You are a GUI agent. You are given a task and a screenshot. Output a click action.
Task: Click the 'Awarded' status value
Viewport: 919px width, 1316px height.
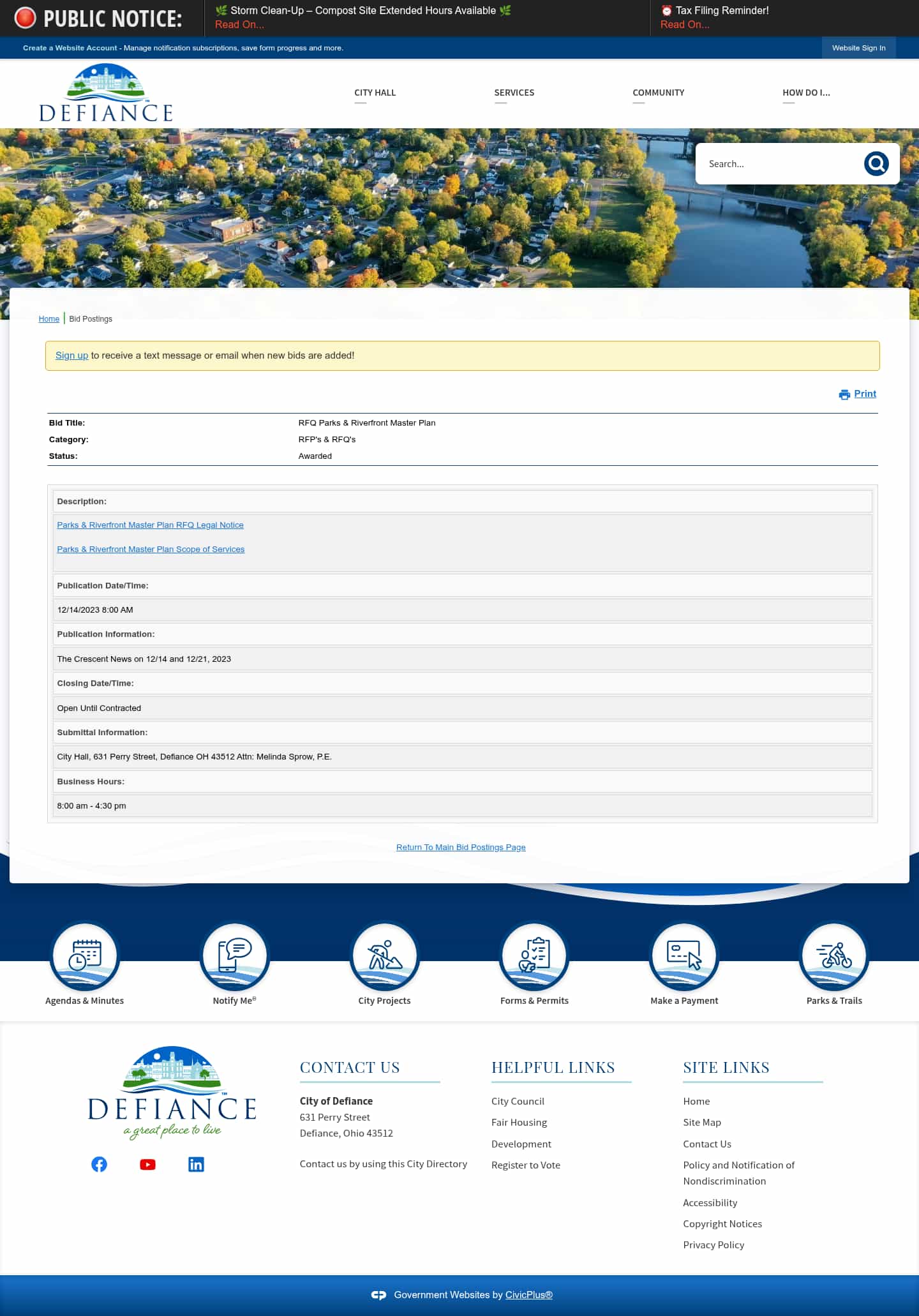coord(315,456)
